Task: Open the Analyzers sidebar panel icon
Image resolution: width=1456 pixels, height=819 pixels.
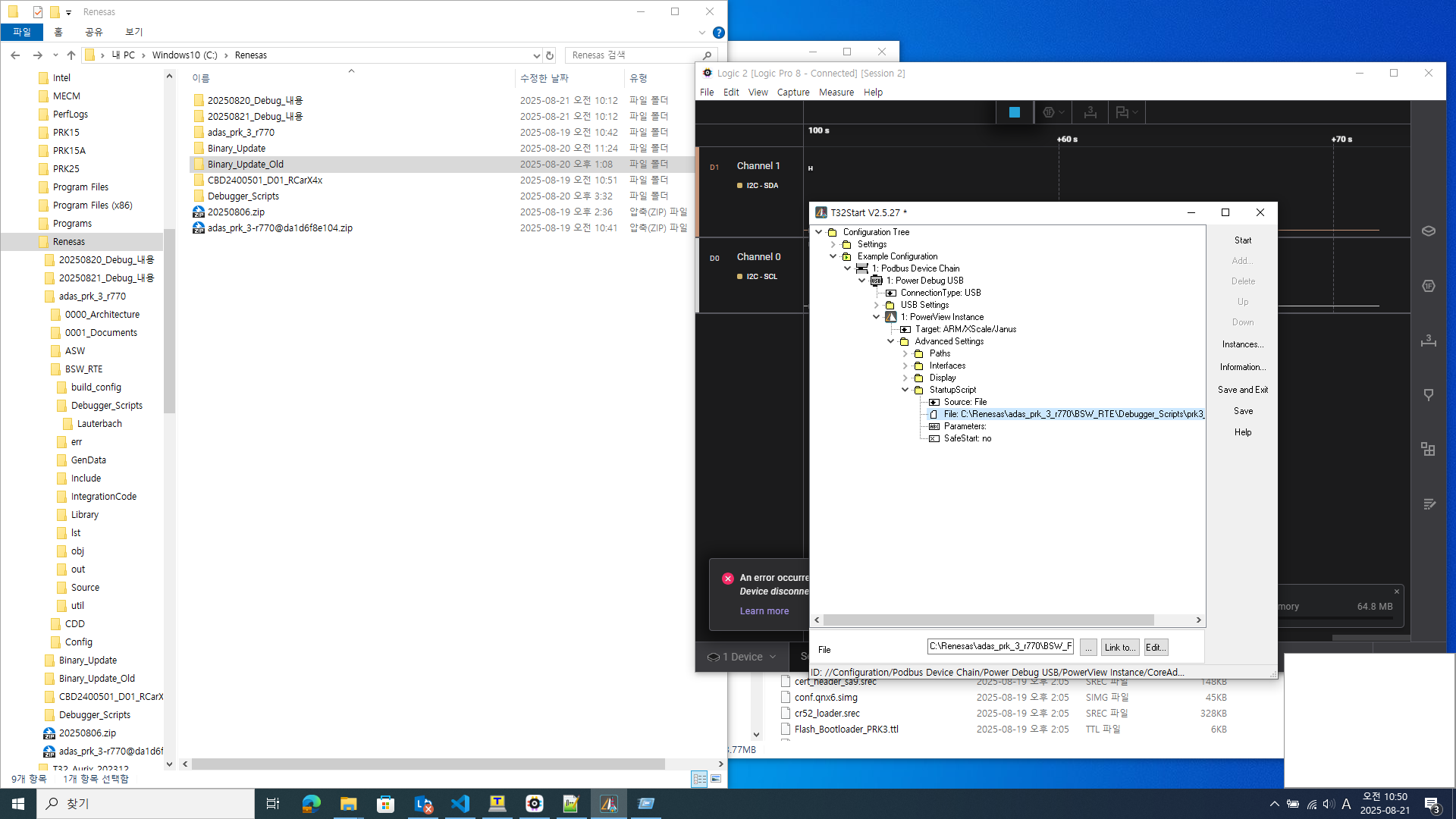Action: pyautogui.click(x=1428, y=286)
